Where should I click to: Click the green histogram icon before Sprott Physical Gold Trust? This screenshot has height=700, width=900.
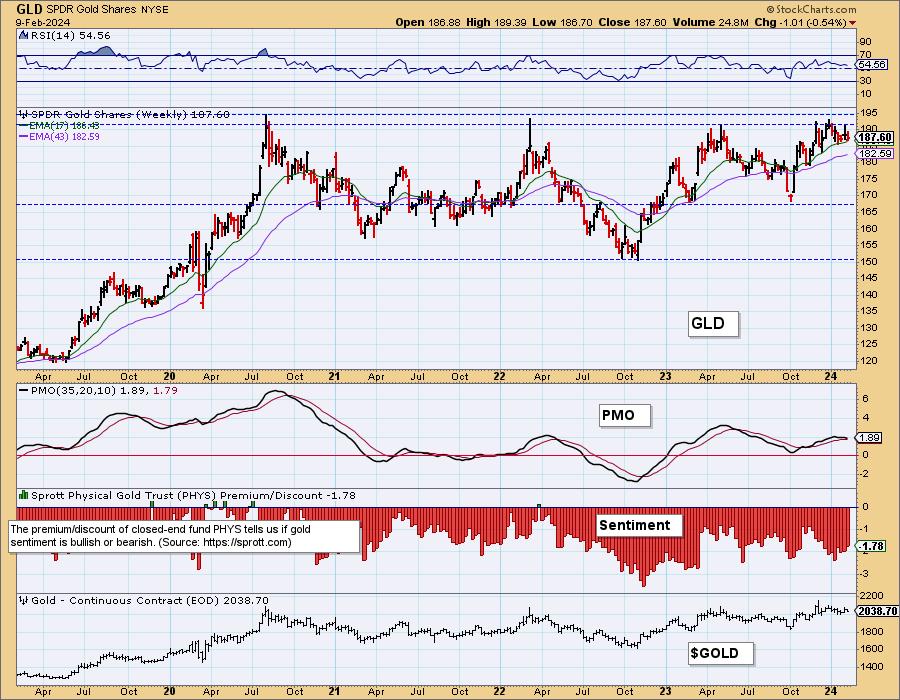pyautogui.click(x=24, y=495)
